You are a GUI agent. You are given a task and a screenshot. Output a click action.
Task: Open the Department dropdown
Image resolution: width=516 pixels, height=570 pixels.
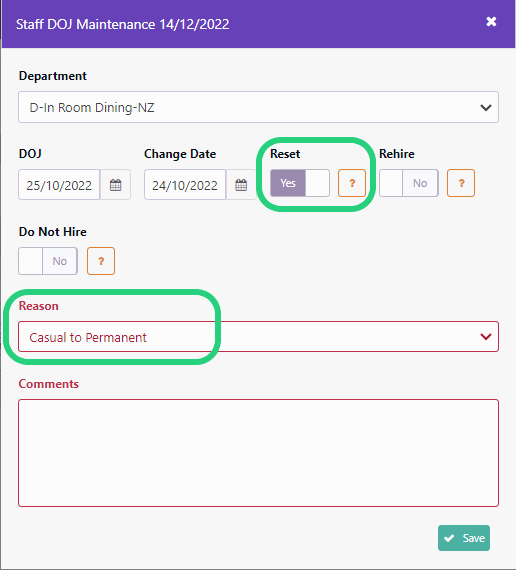click(258, 107)
